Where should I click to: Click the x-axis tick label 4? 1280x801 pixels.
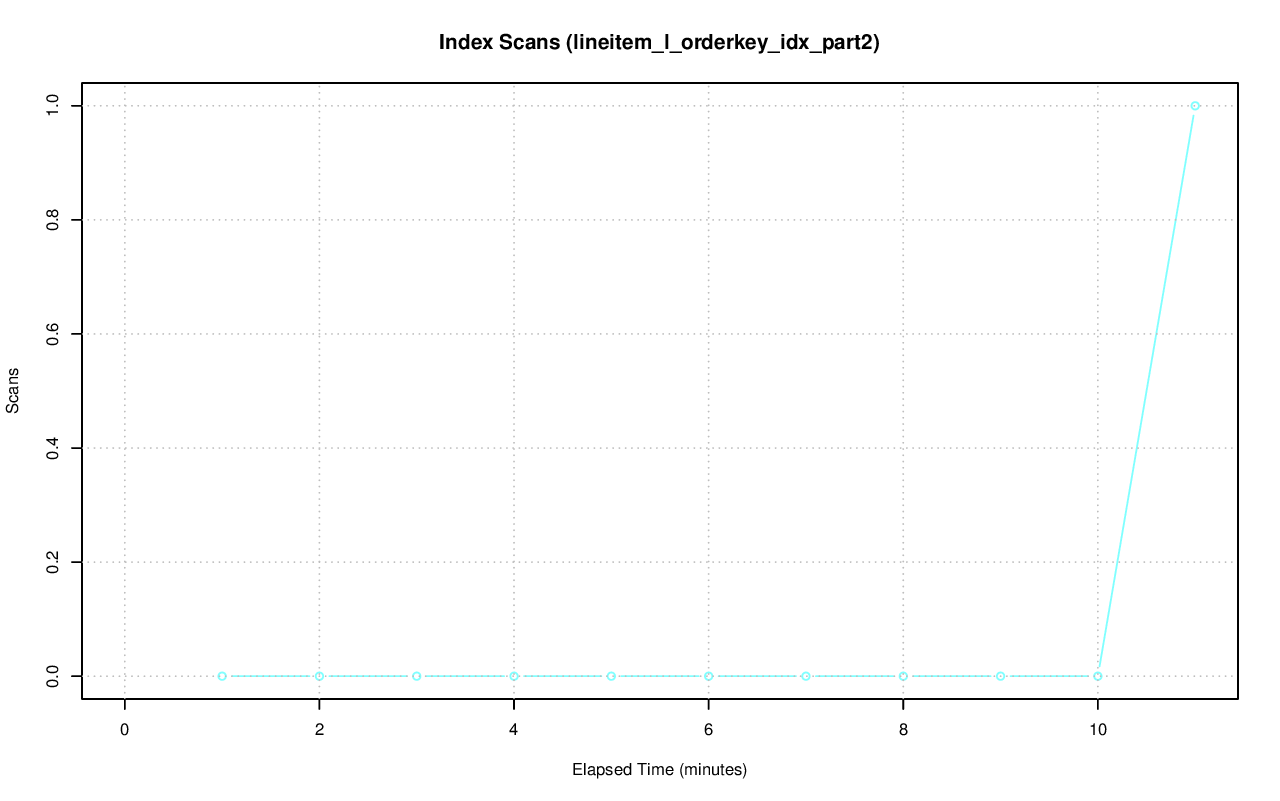coord(514,730)
